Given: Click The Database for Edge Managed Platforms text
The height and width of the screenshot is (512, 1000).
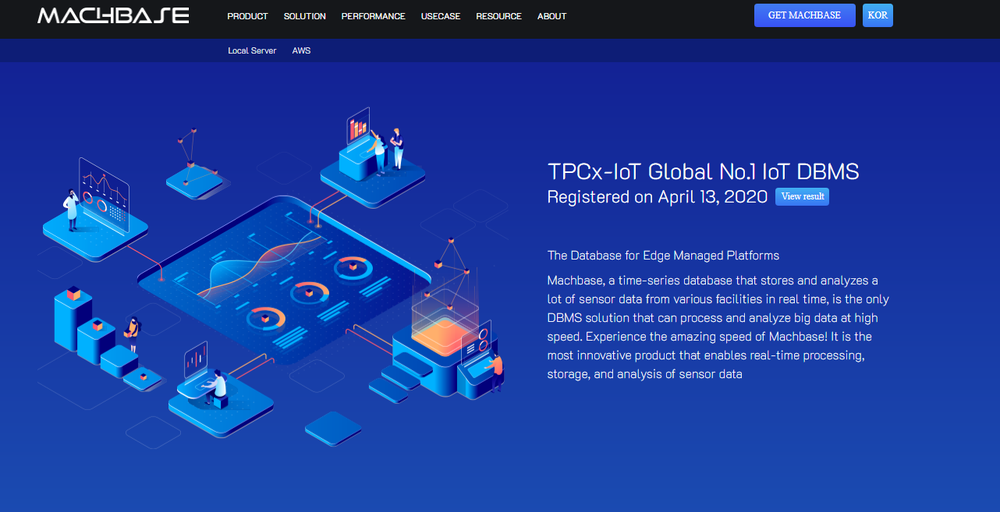Looking at the screenshot, I should (x=663, y=256).
